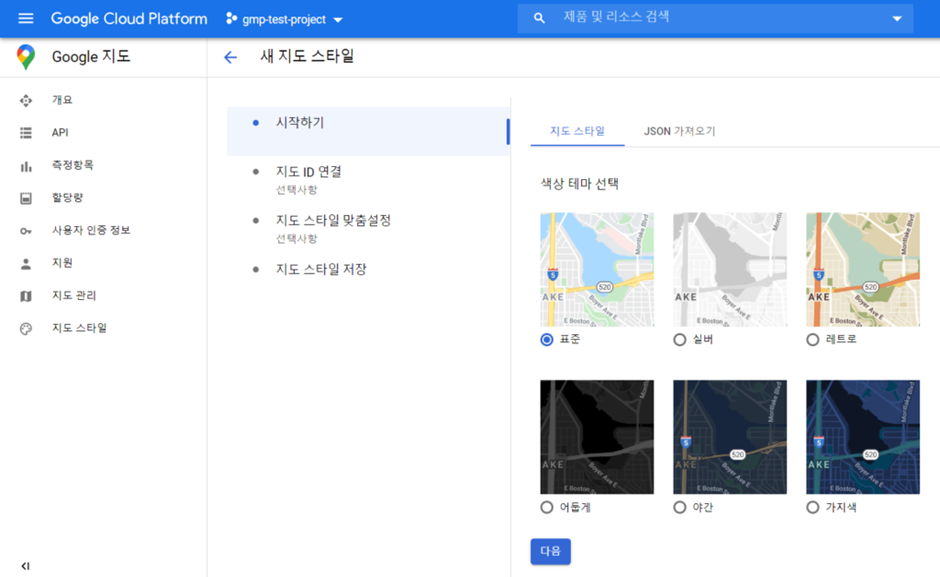940x577 pixels.
Task: Collapse the sidebar with the arrow icon
Action: (x=25, y=566)
